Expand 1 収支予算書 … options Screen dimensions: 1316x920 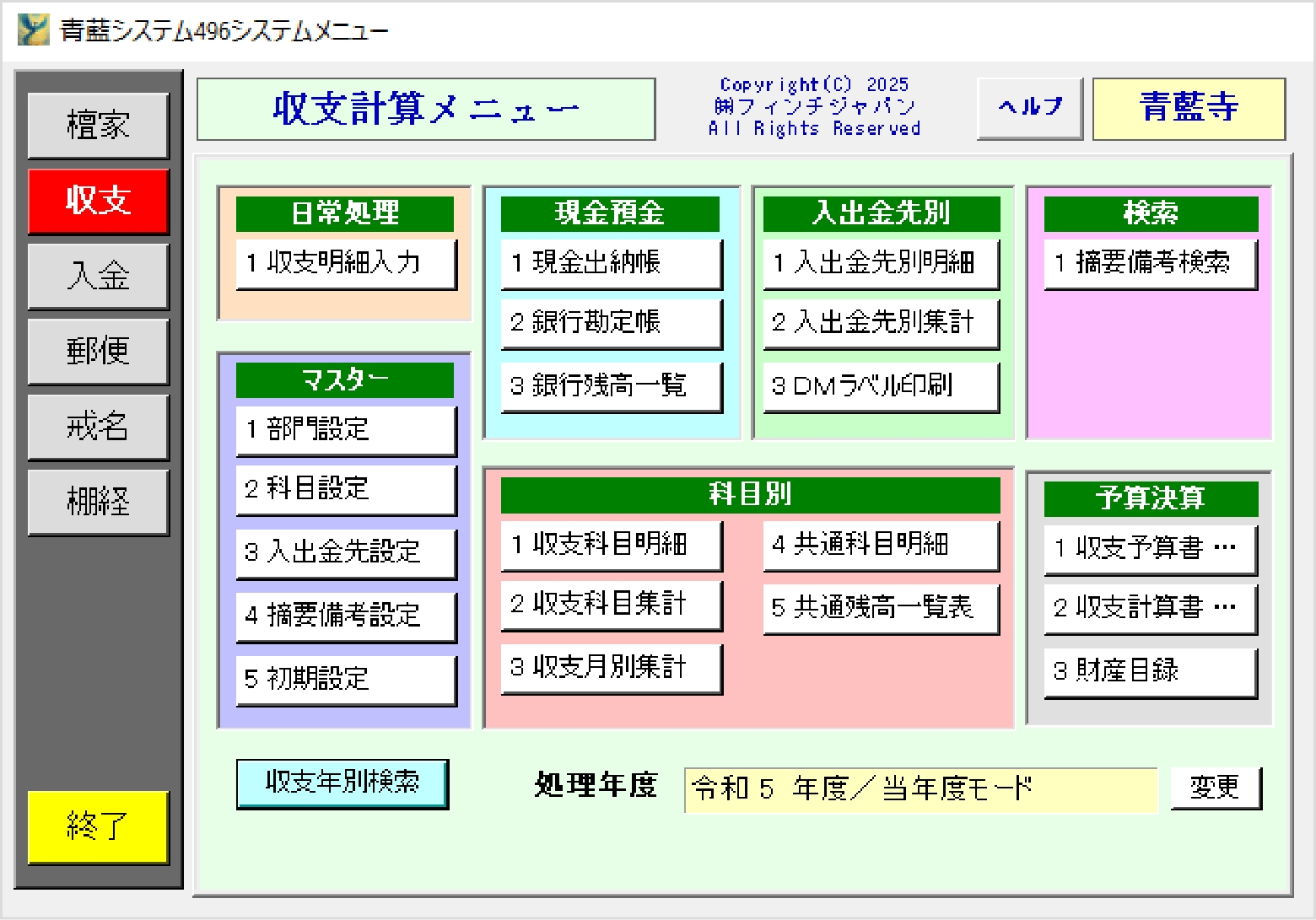pos(1150,549)
